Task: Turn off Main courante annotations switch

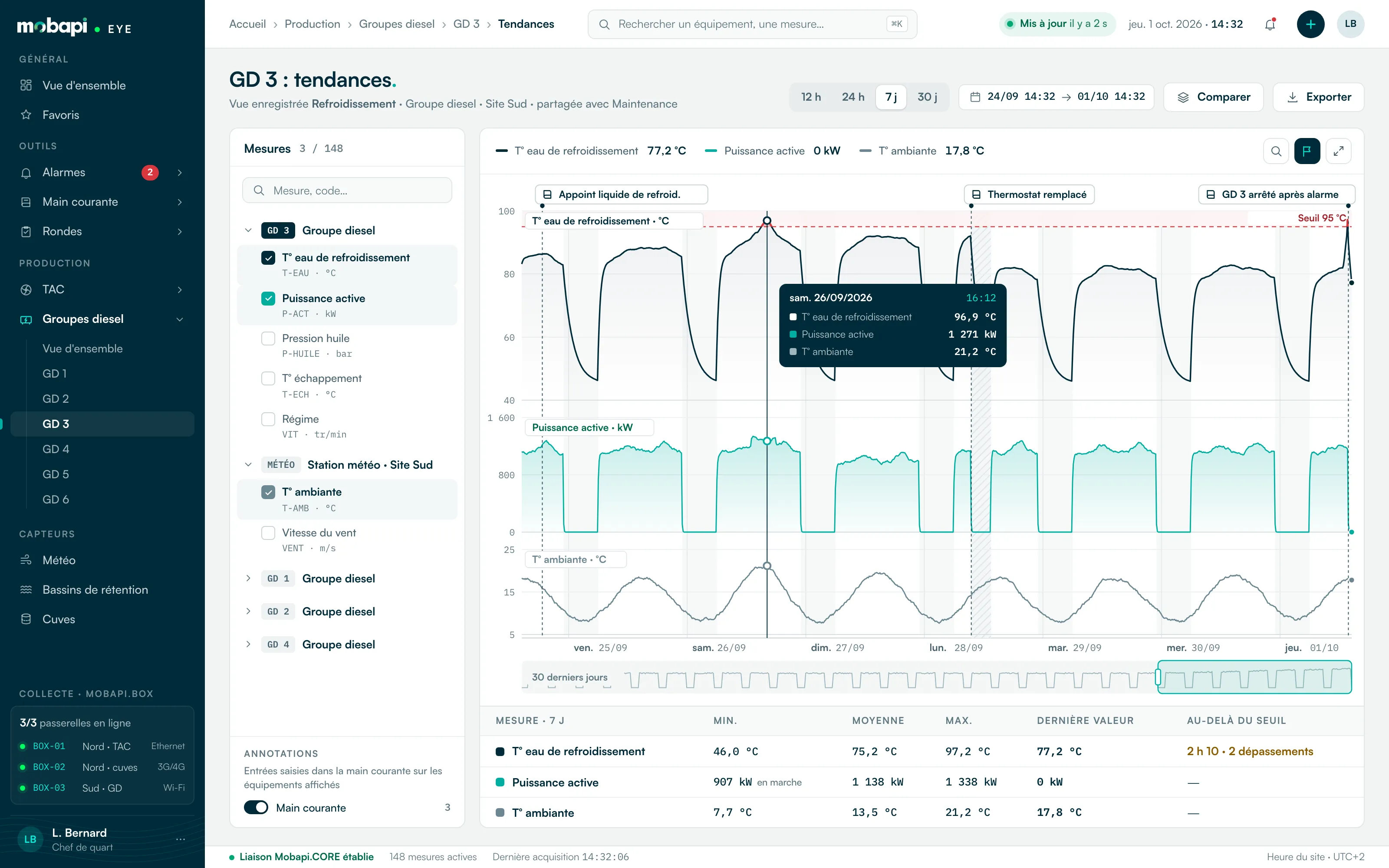Action: click(256, 808)
